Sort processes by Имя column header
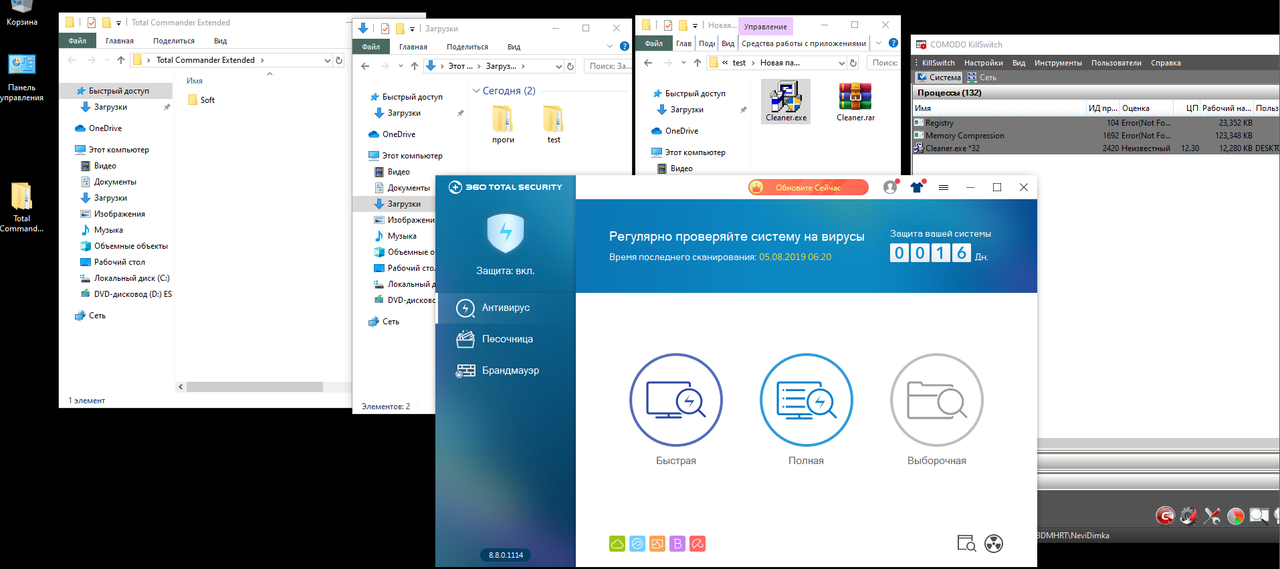This screenshot has width=1280, height=569. [x=999, y=107]
